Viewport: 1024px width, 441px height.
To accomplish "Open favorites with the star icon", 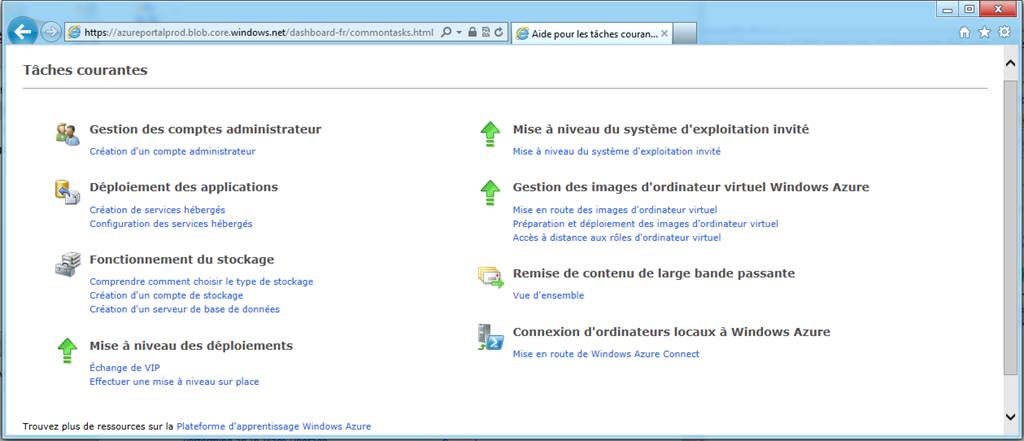I will [984, 32].
